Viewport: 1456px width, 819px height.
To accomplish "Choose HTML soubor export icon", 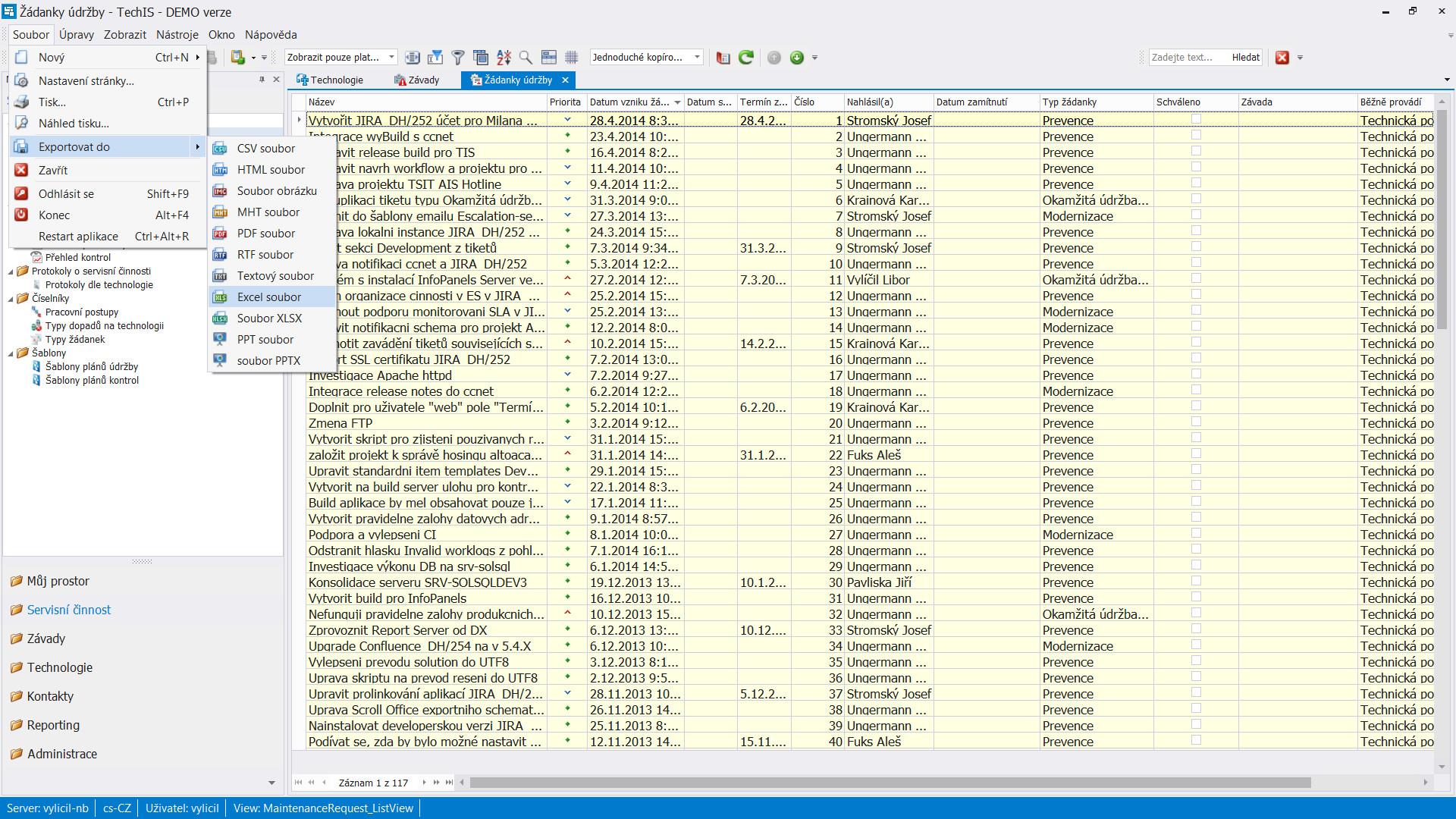I will 220,170.
